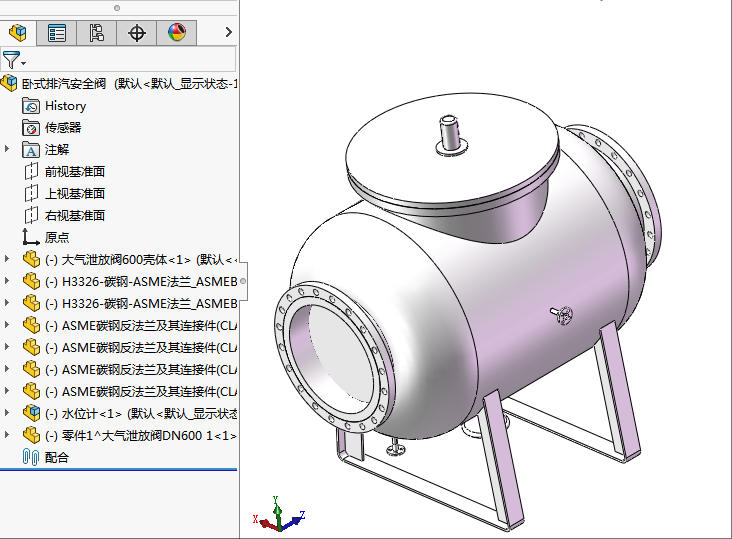The image size is (732, 539).
Task: Click the fourth ASME碳钢反法兰及其连接件 part icon
Action: 31,391
